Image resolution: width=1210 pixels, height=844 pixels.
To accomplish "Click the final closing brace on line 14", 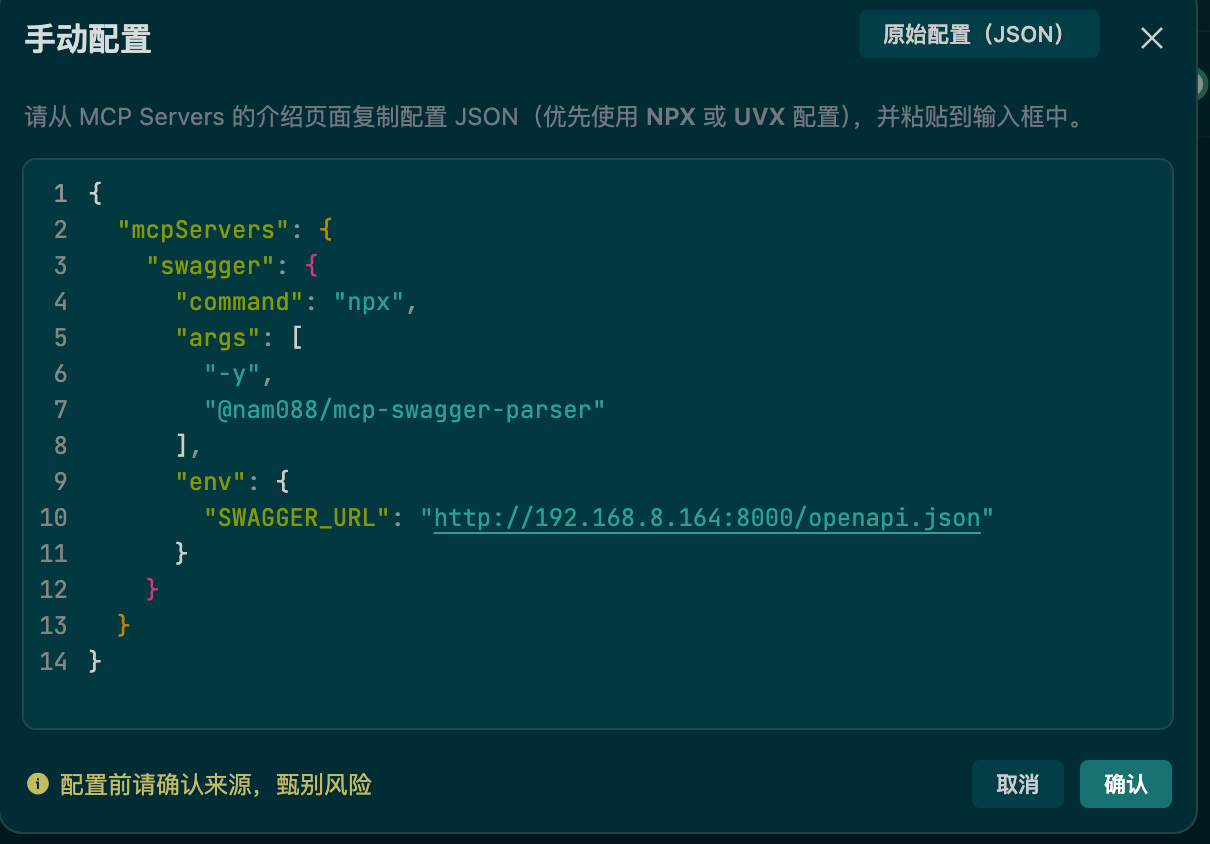I will pyautogui.click(x=92, y=661).
